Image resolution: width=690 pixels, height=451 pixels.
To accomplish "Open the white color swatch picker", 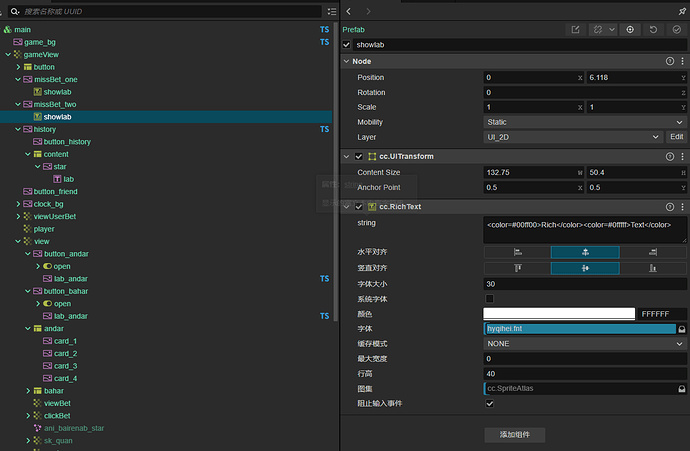I will [x=559, y=314].
